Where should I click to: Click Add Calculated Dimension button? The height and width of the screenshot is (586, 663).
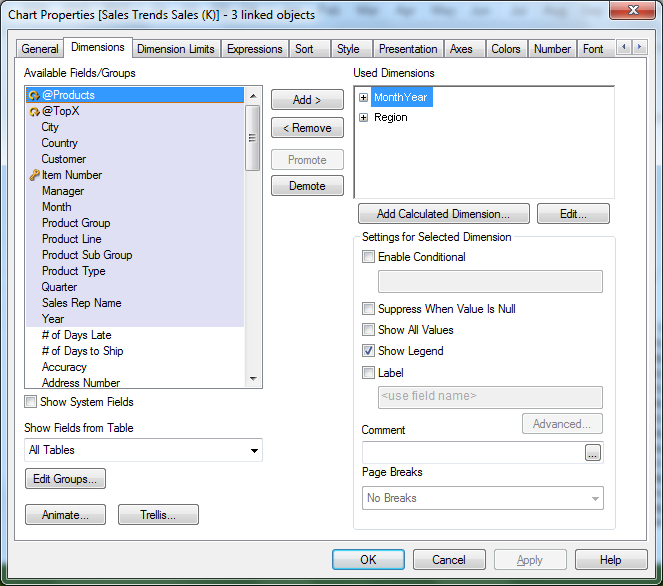(444, 214)
